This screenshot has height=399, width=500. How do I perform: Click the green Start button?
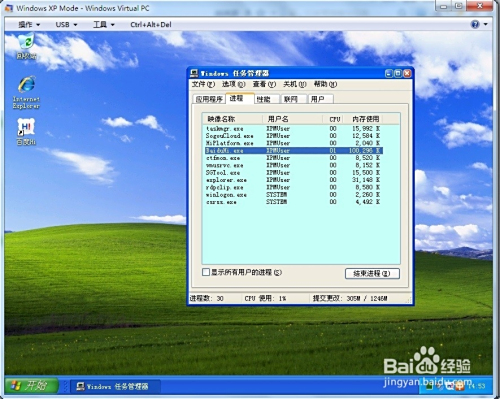(x=32, y=386)
